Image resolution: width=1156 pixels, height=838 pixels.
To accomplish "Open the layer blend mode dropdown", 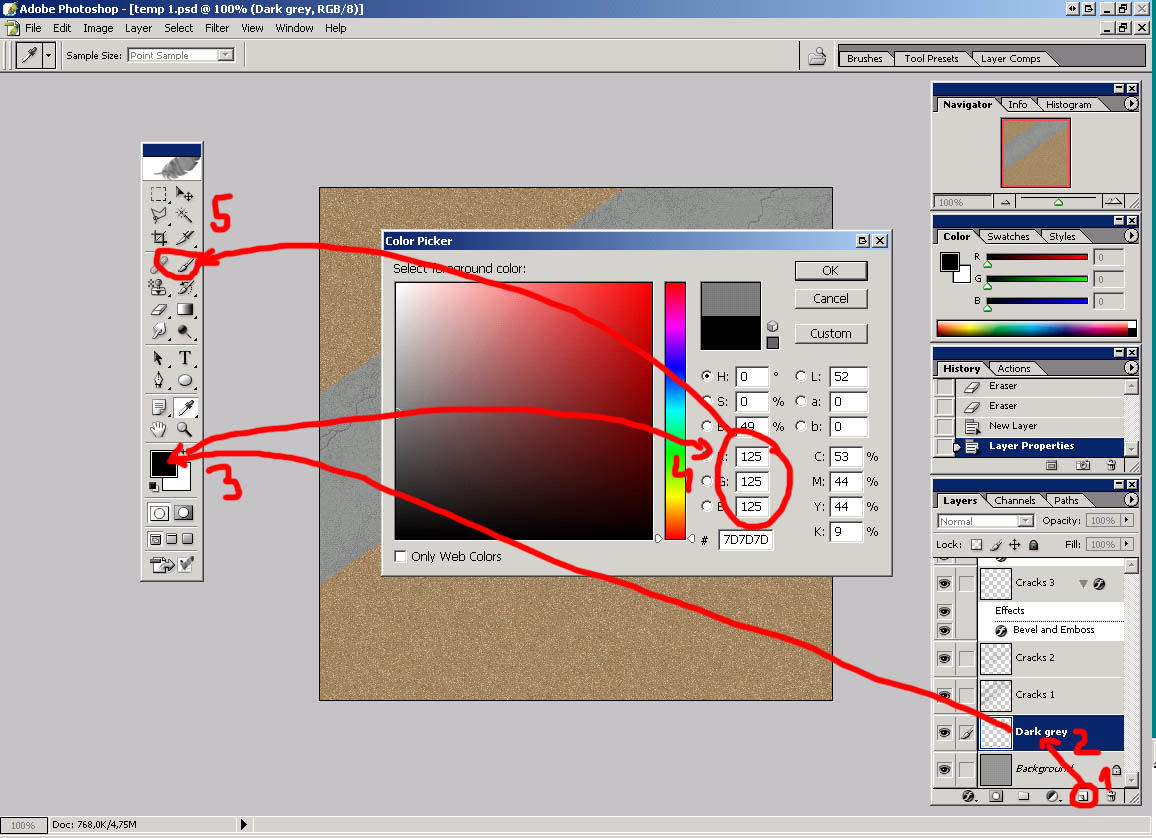I will (985, 521).
